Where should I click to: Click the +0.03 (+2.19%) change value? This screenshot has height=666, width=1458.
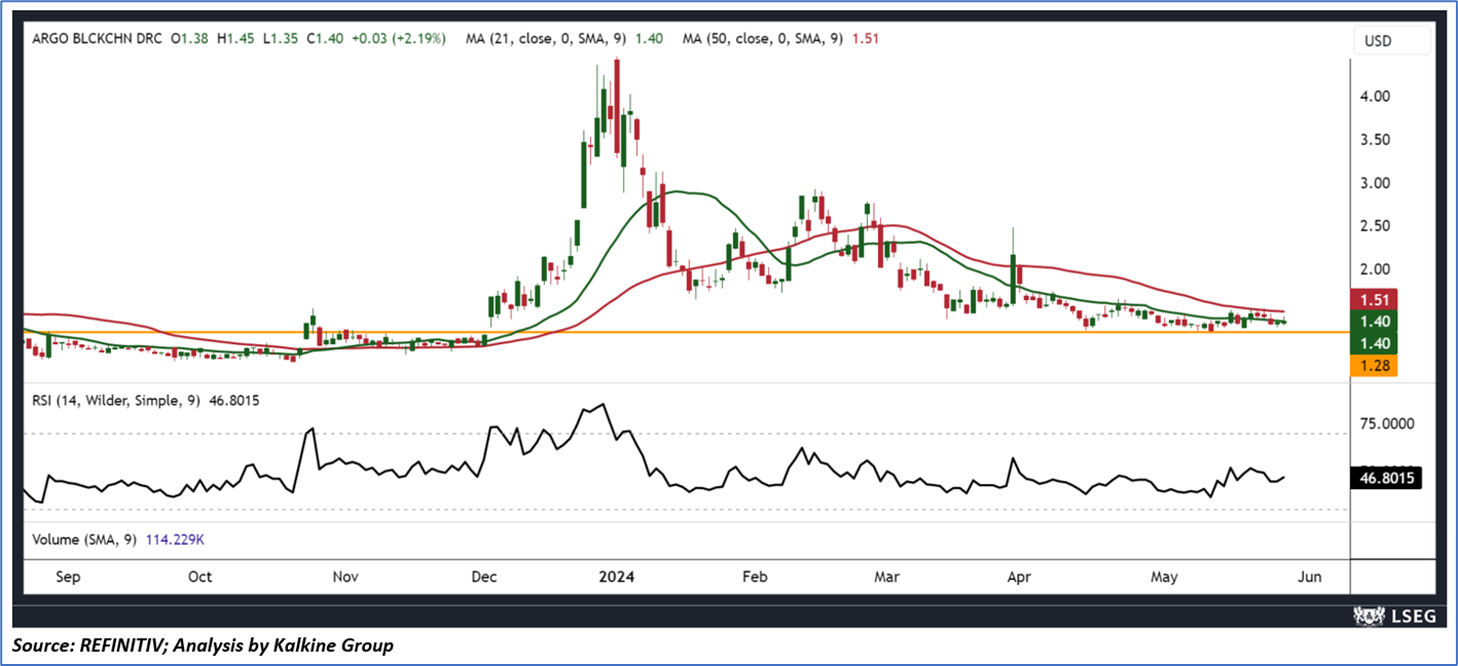[x=399, y=39]
